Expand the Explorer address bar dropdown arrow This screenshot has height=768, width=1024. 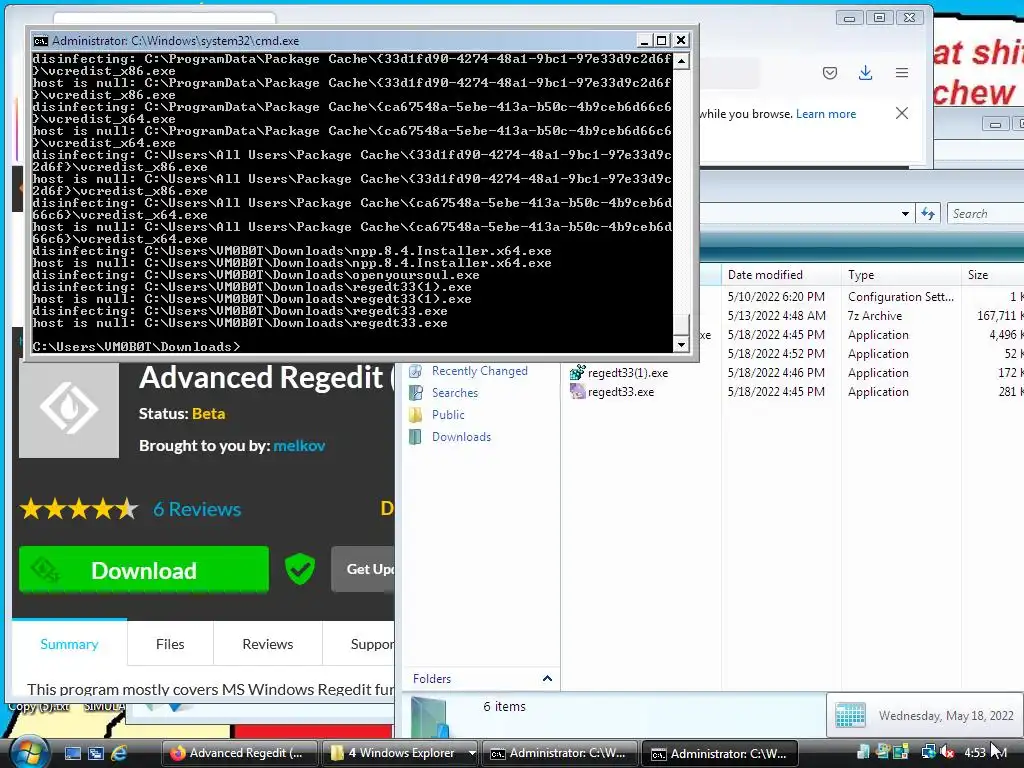904,214
